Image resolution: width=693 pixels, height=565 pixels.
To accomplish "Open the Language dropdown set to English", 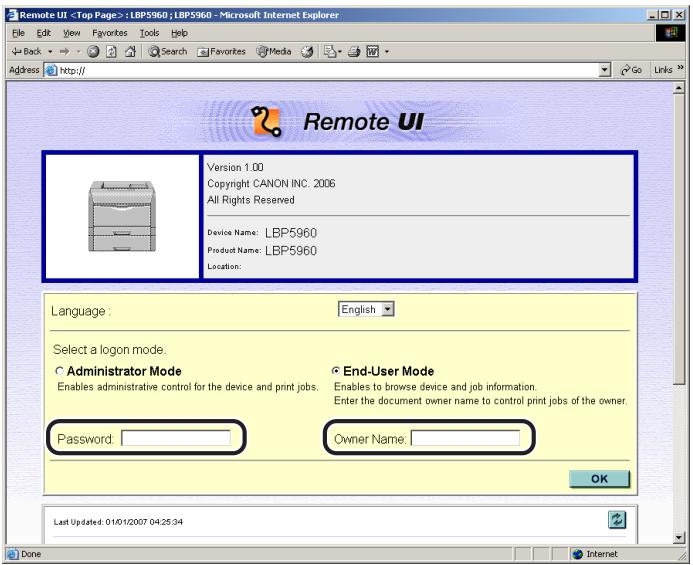I will (x=366, y=309).
